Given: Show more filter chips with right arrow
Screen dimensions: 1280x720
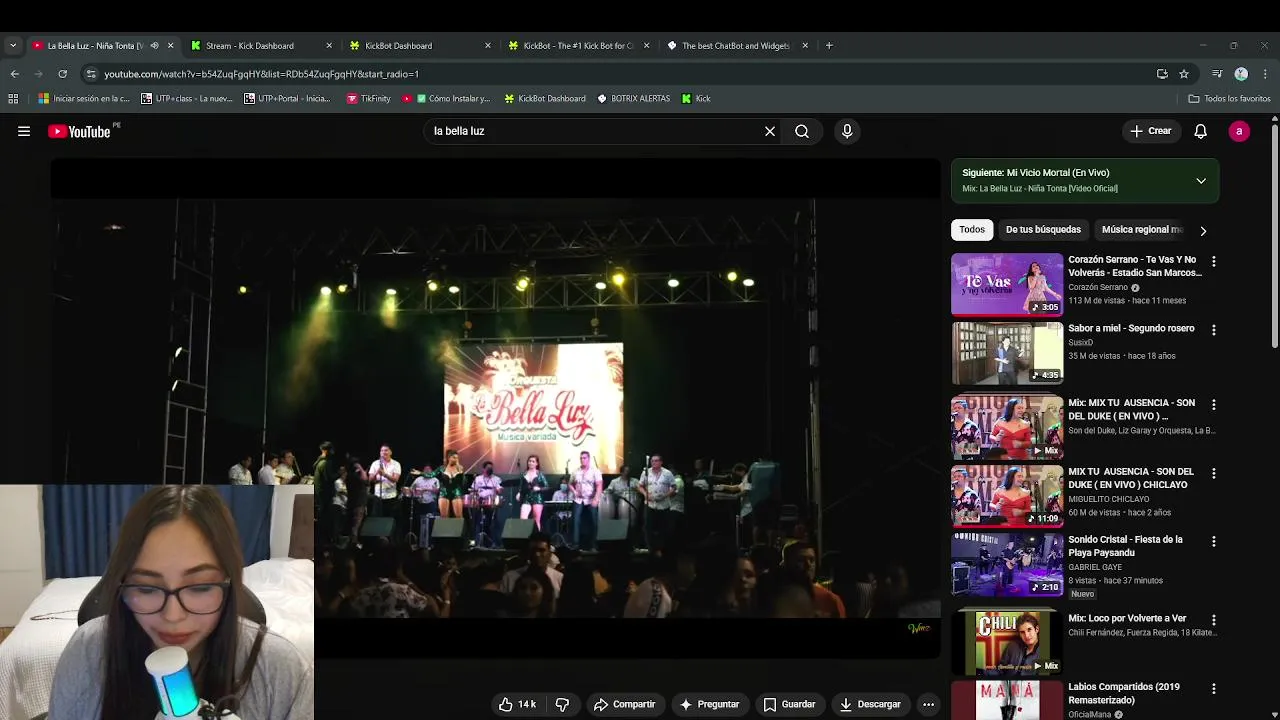Looking at the screenshot, I should (1203, 230).
